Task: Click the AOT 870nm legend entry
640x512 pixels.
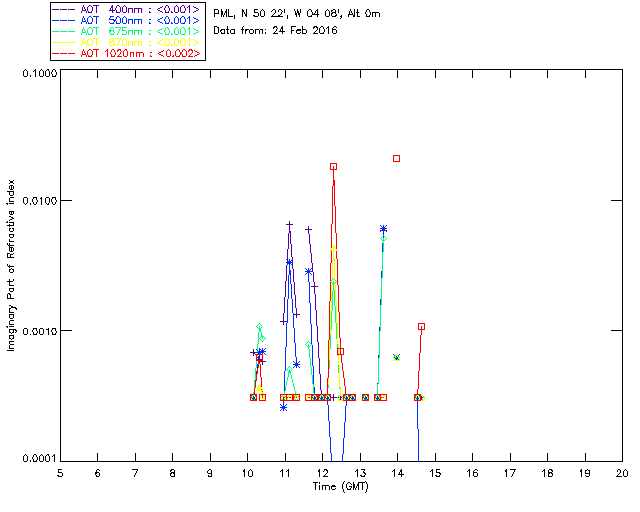Action: point(127,42)
